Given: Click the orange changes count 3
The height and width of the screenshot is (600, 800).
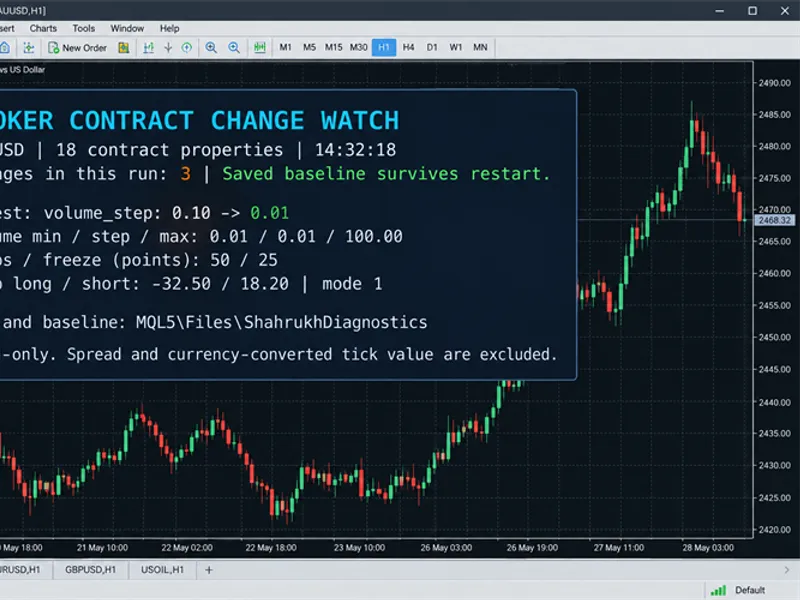Looking at the screenshot, I should click(x=185, y=174).
